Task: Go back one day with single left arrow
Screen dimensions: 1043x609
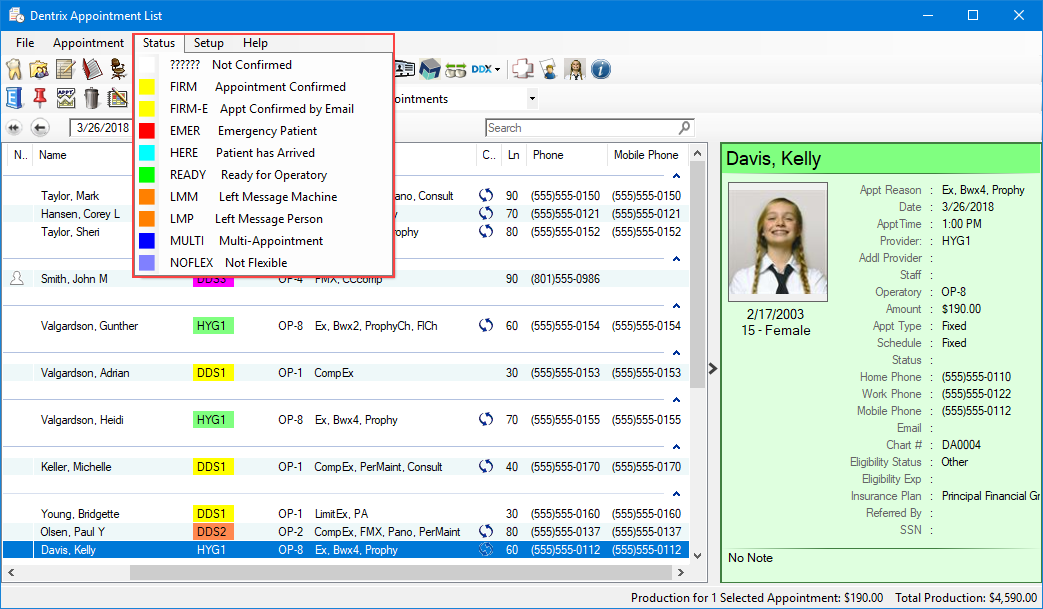Action: coord(40,128)
